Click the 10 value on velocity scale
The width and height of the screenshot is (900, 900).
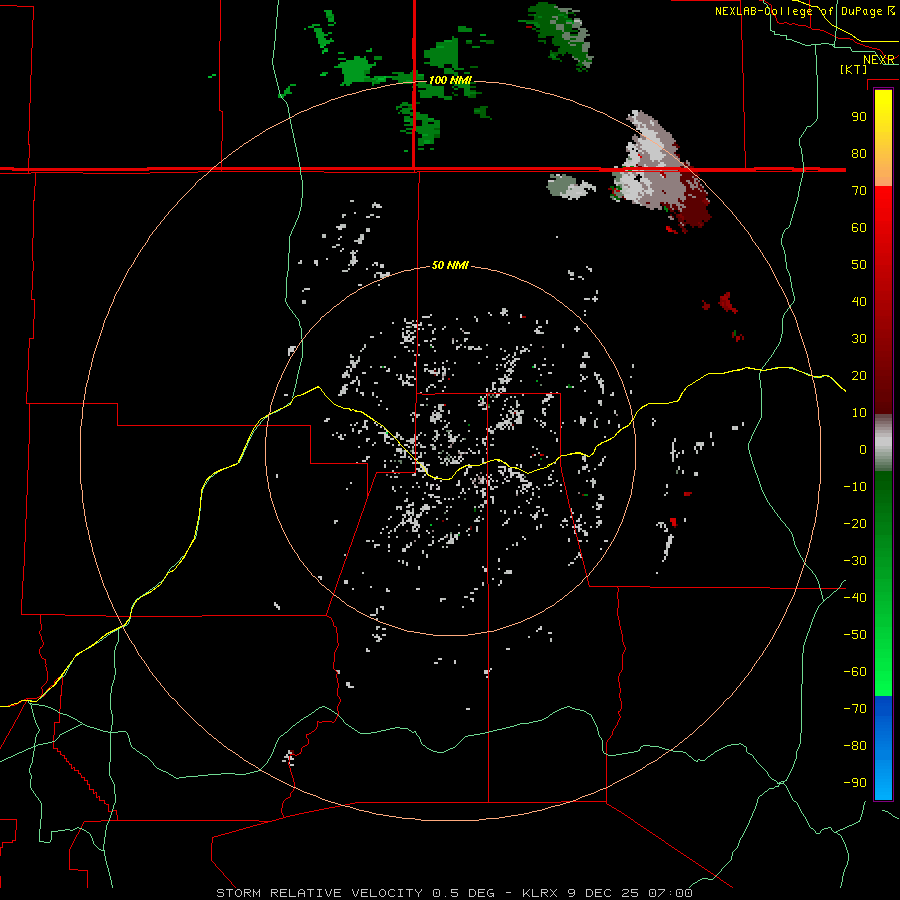859,413
